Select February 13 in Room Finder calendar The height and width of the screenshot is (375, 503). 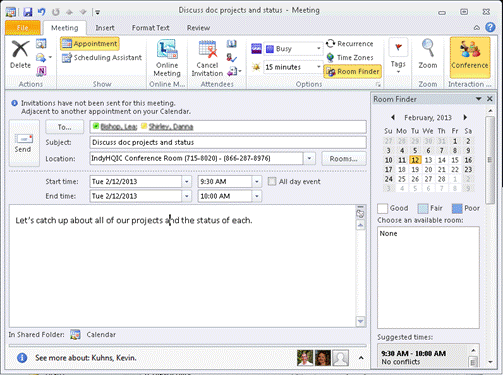428,160
